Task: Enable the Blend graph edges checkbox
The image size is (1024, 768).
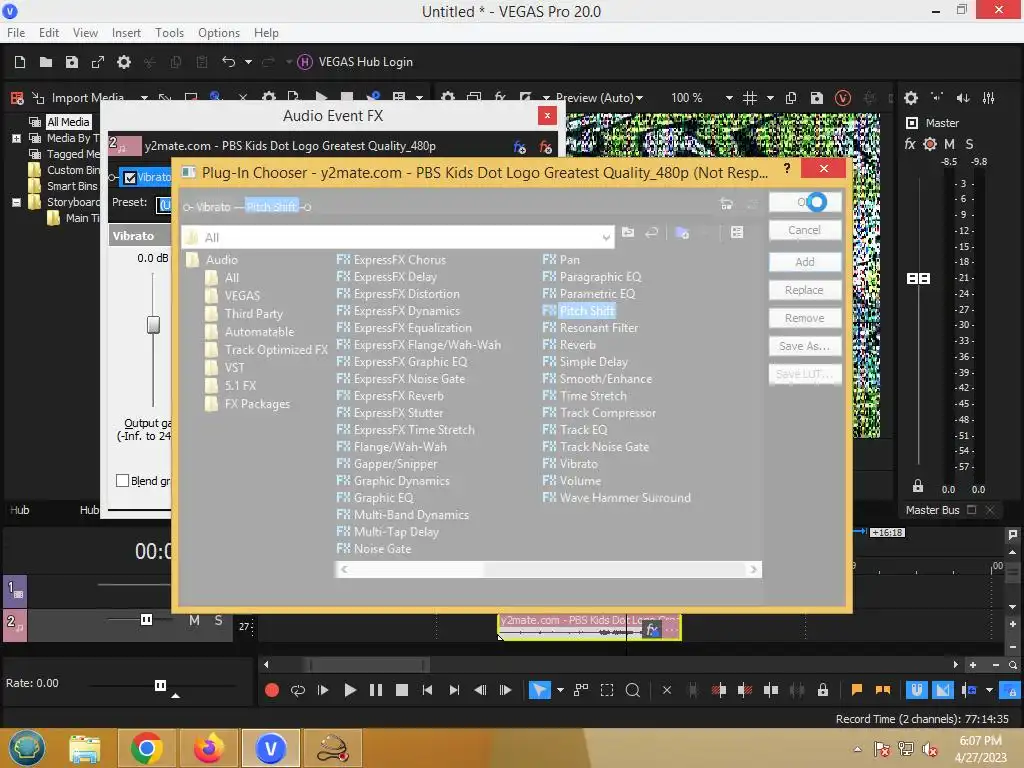Action: pos(122,481)
